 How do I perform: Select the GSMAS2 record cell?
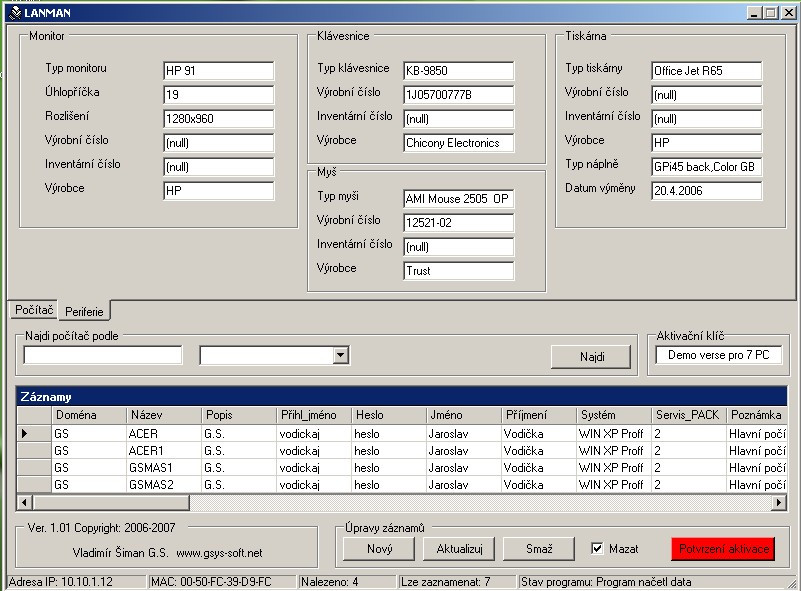163,484
